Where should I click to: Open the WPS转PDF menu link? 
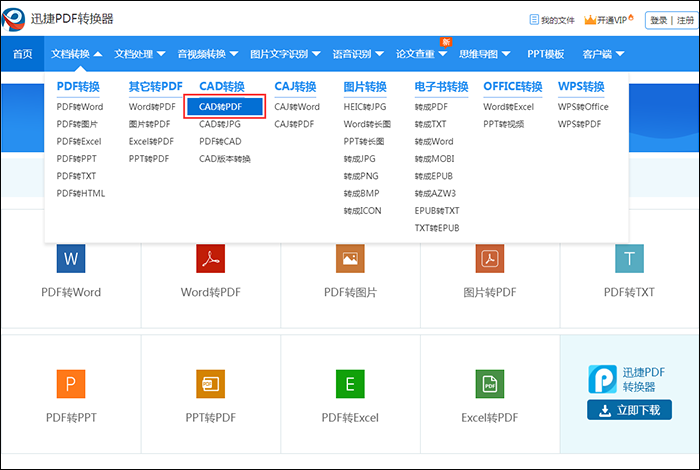pyautogui.click(x=579, y=124)
